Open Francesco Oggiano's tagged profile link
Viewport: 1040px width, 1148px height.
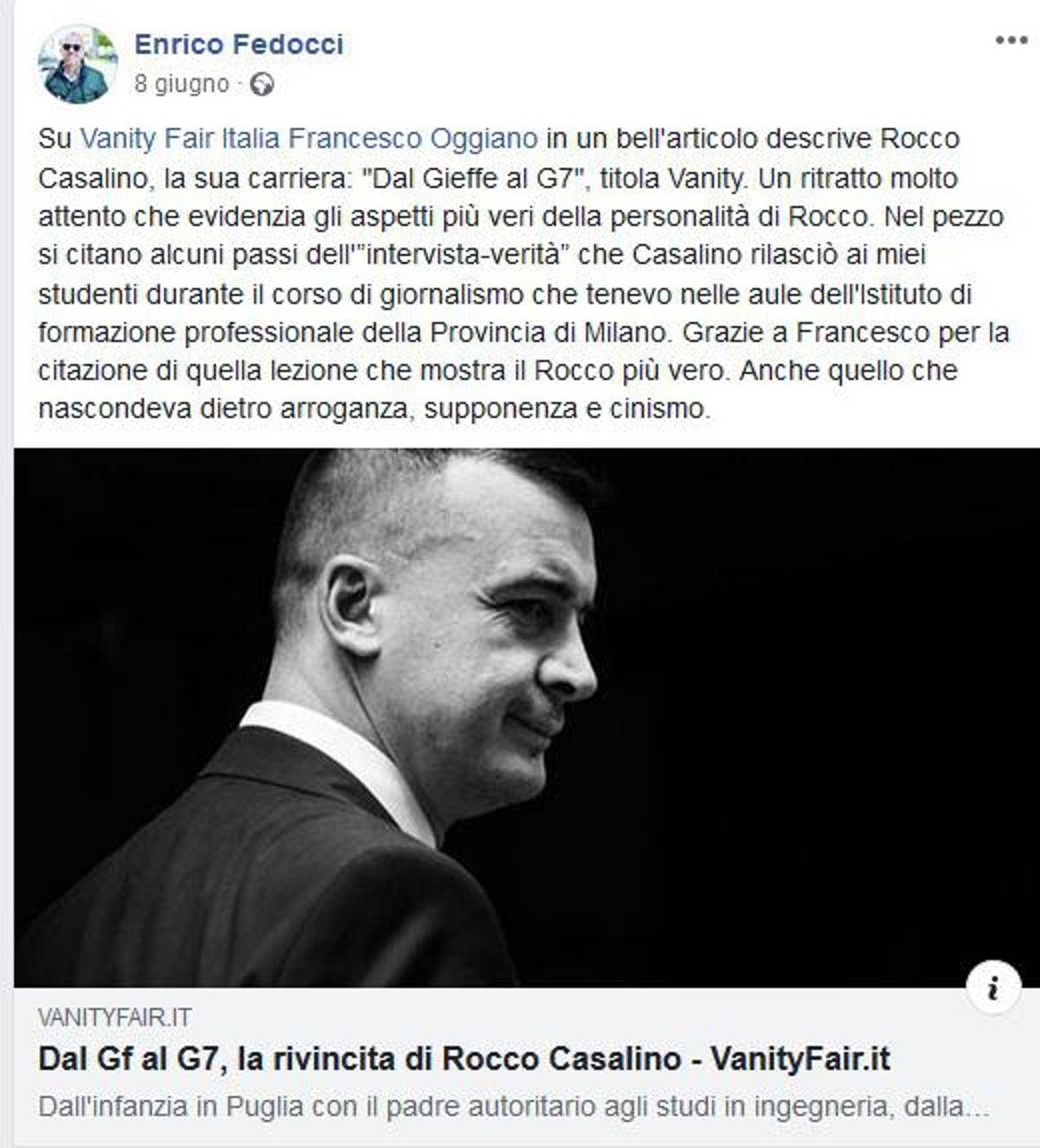pyautogui.click(x=413, y=139)
